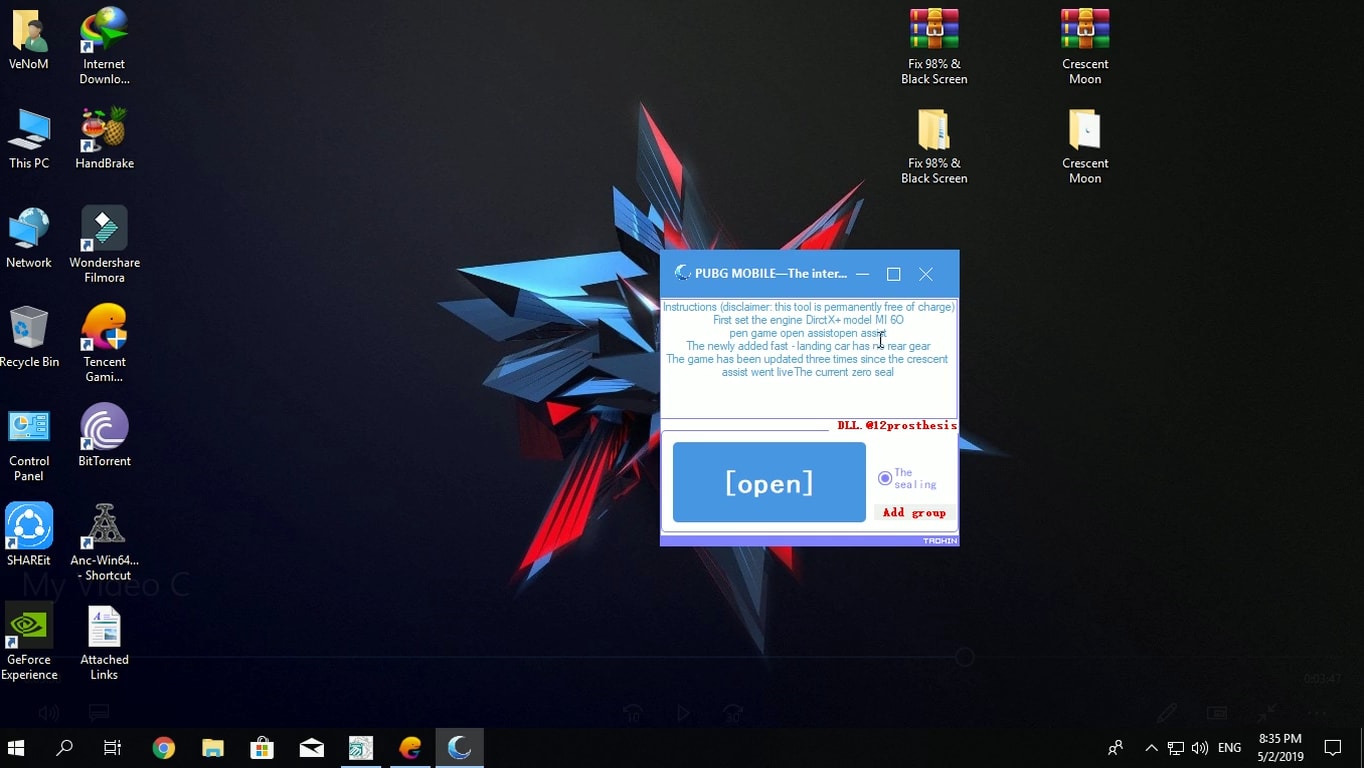
Task: Open File Explorer from taskbar
Action: [x=212, y=748]
